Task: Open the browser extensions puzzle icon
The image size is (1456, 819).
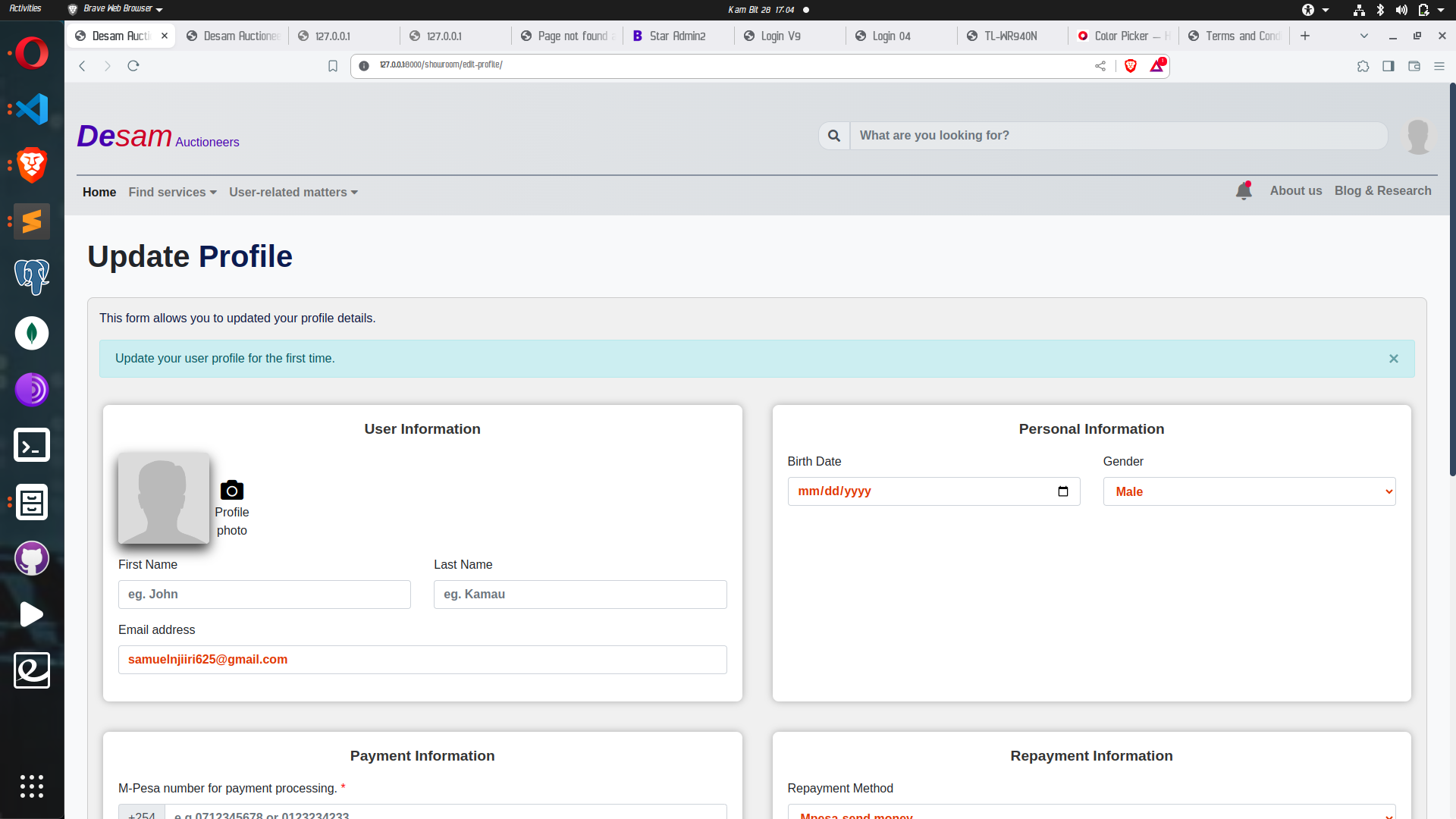Action: (x=1363, y=66)
